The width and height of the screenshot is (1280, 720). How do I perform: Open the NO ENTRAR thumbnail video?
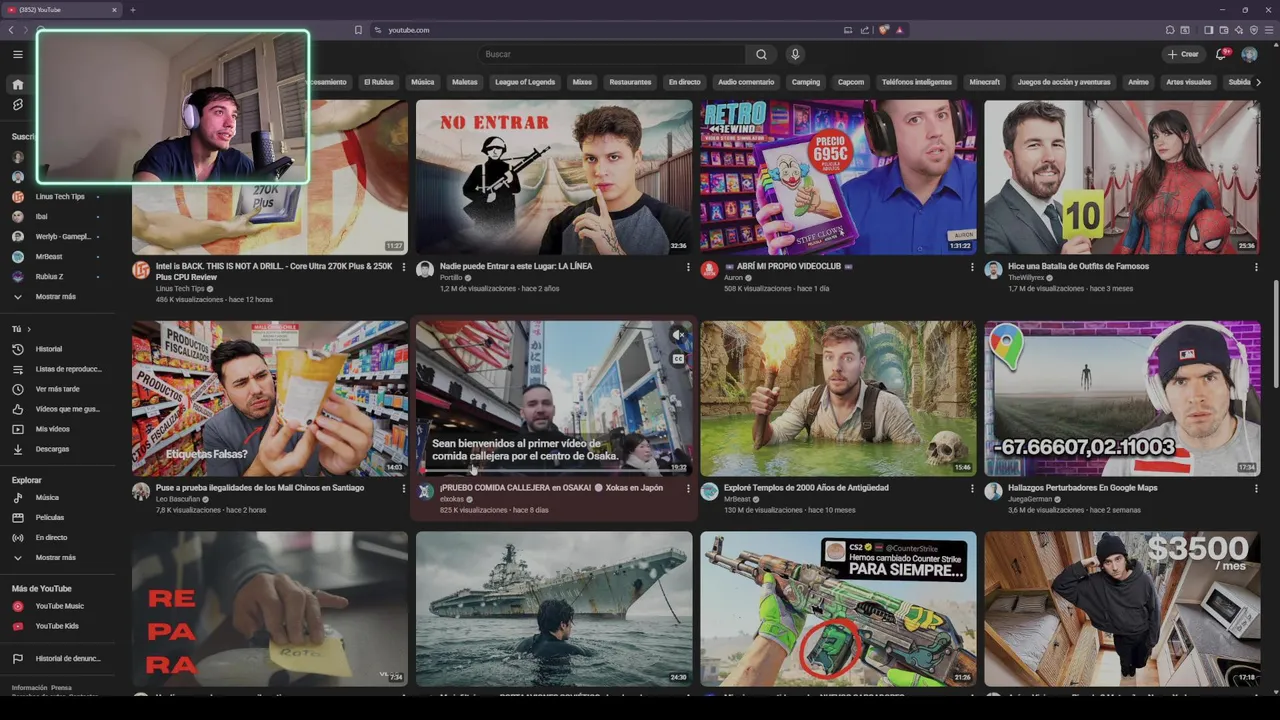[x=554, y=177]
